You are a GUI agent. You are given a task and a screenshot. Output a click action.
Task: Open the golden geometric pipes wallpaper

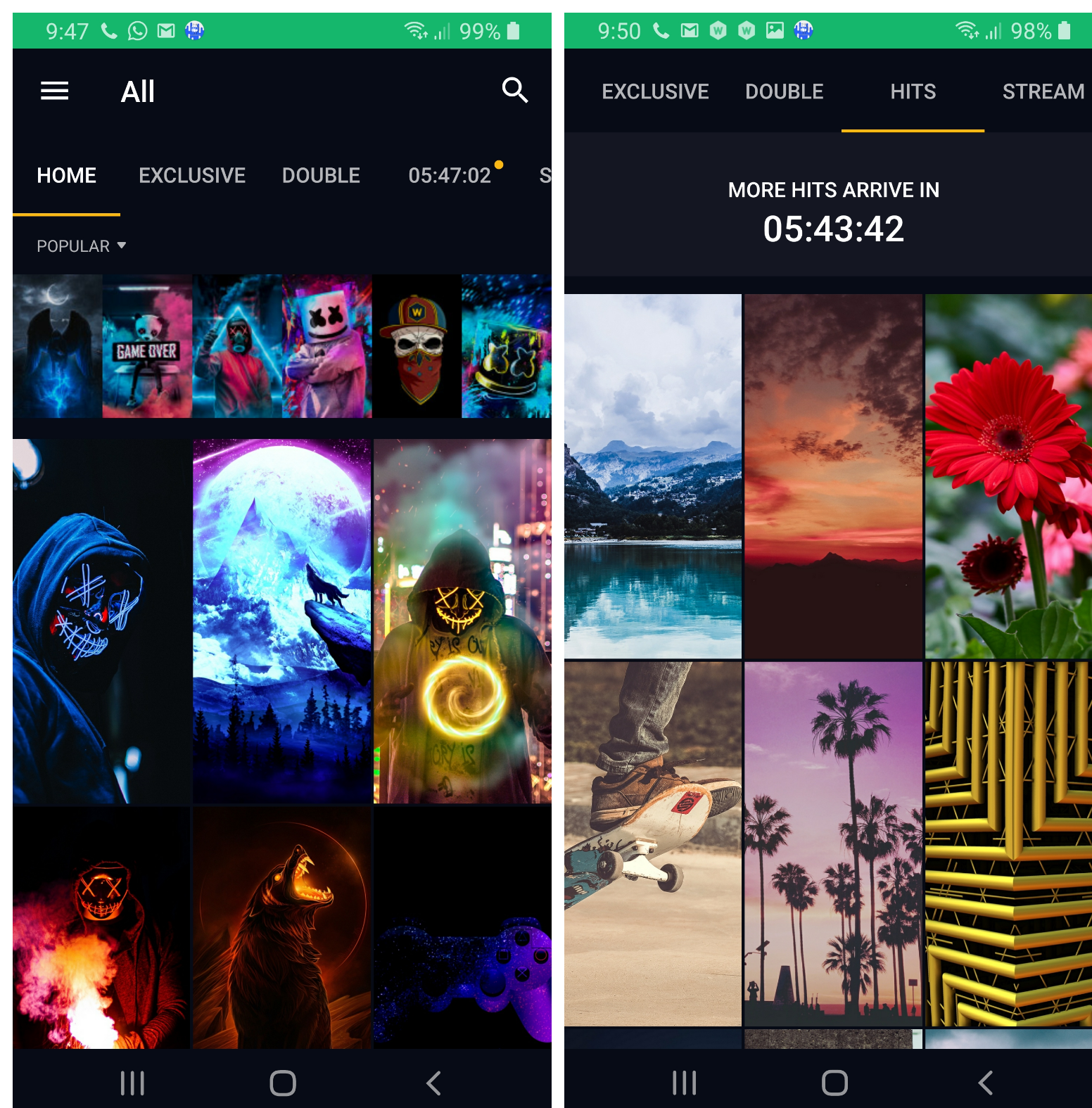[1008, 843]
